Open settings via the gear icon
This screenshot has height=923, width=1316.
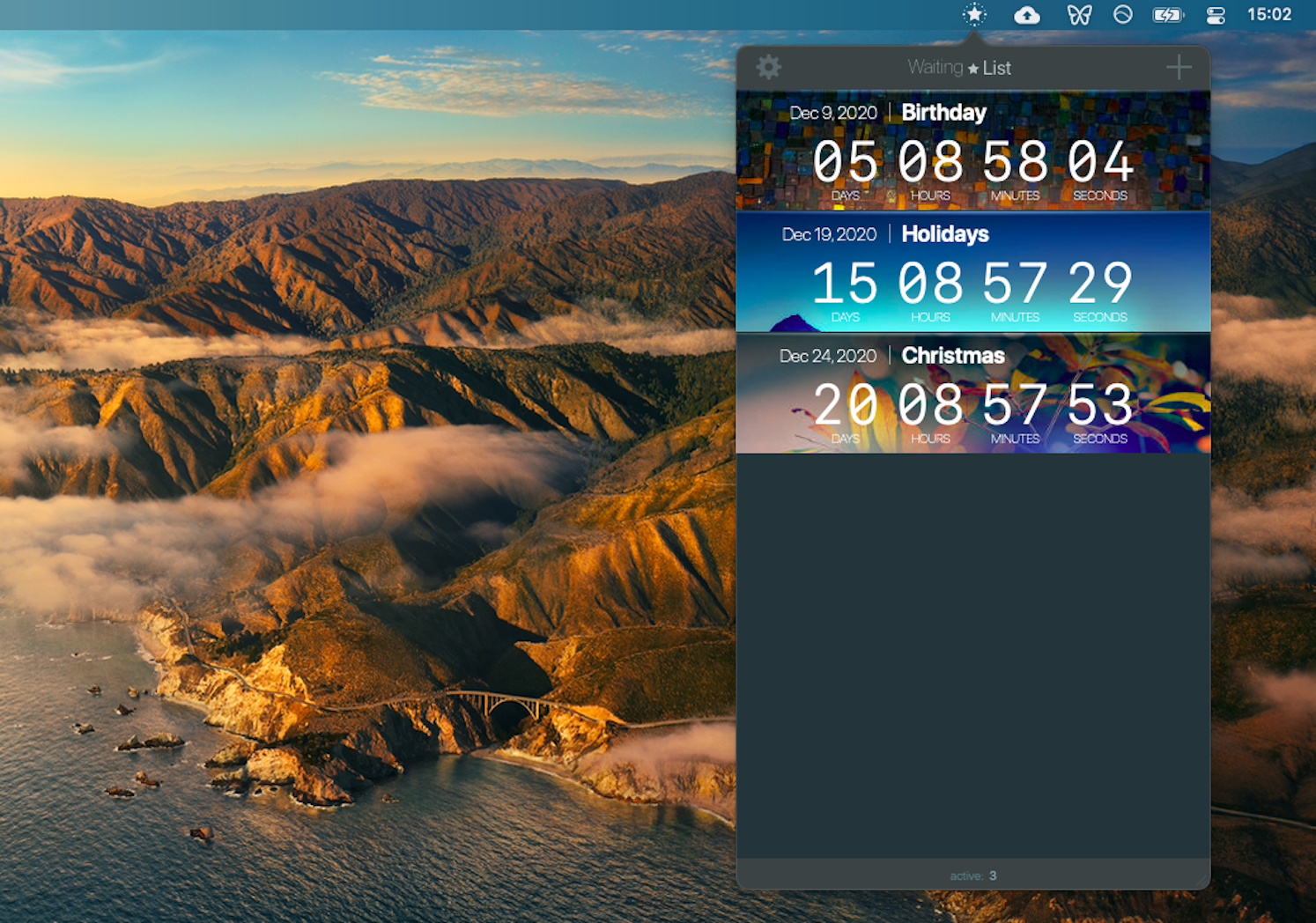click(x=768, y=66)
